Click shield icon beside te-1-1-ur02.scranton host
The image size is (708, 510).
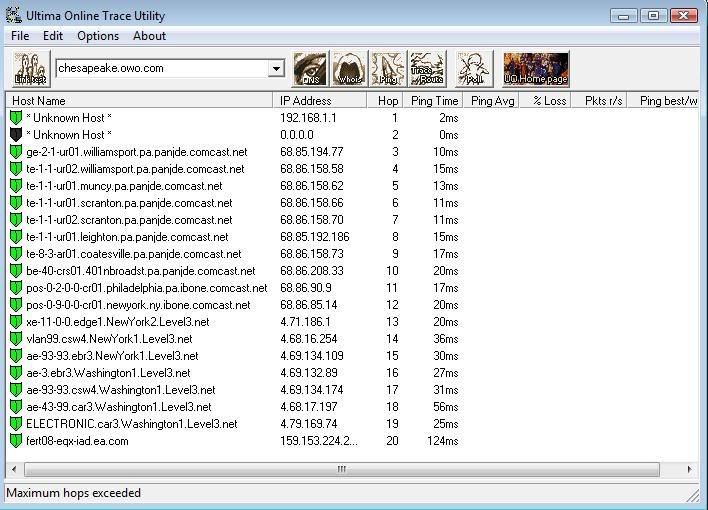coord(16,220)
